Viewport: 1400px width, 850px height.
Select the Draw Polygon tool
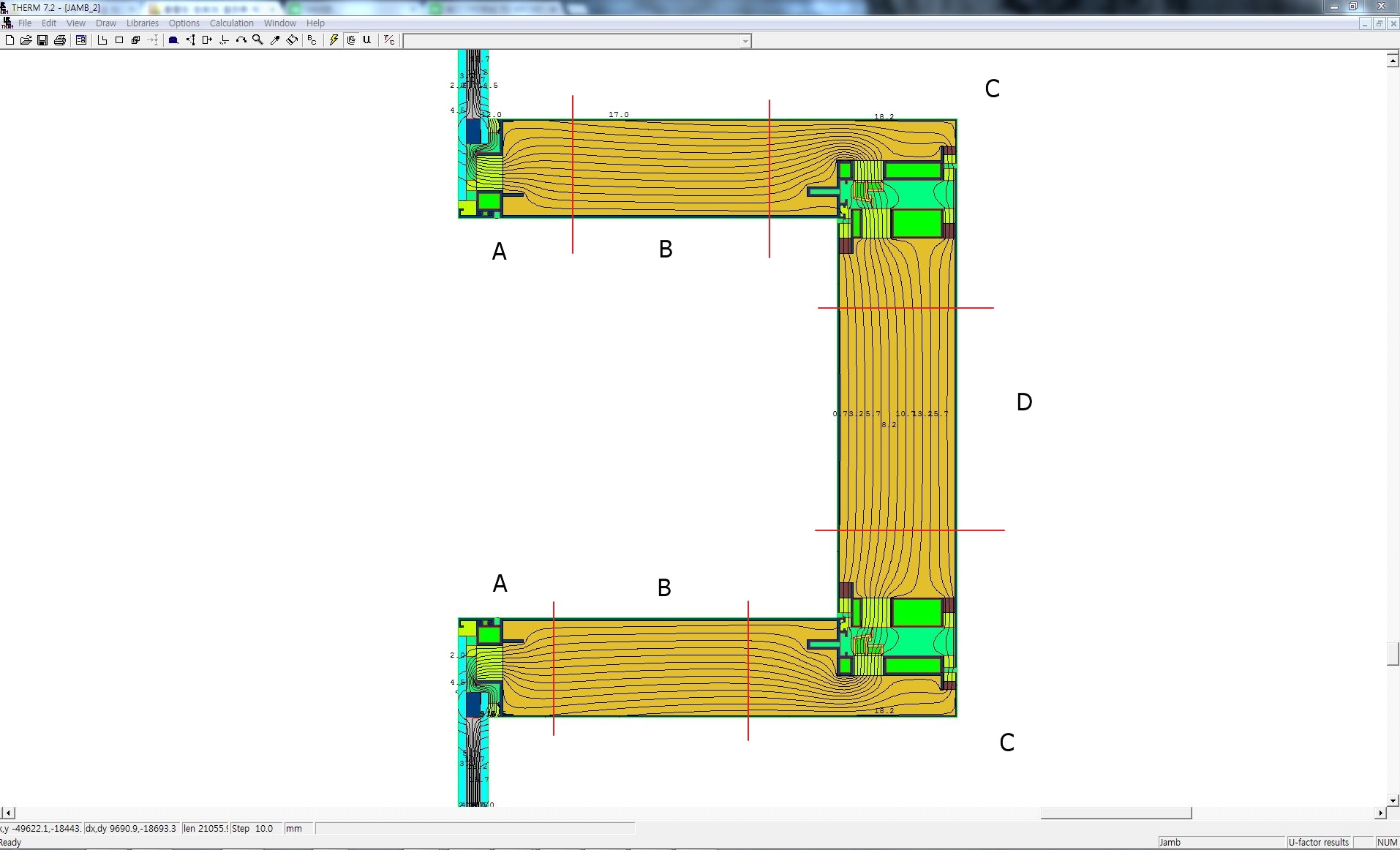coord(102,40)
